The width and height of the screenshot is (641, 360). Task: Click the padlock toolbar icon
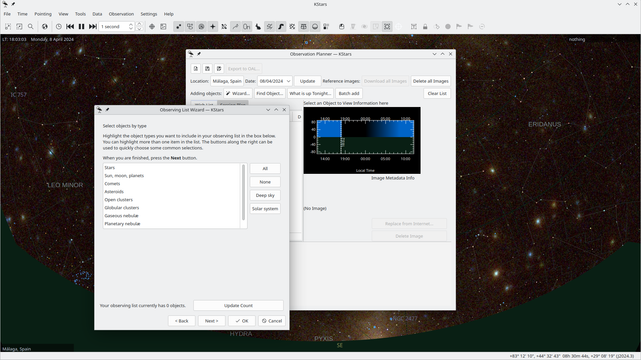[425, 27]
